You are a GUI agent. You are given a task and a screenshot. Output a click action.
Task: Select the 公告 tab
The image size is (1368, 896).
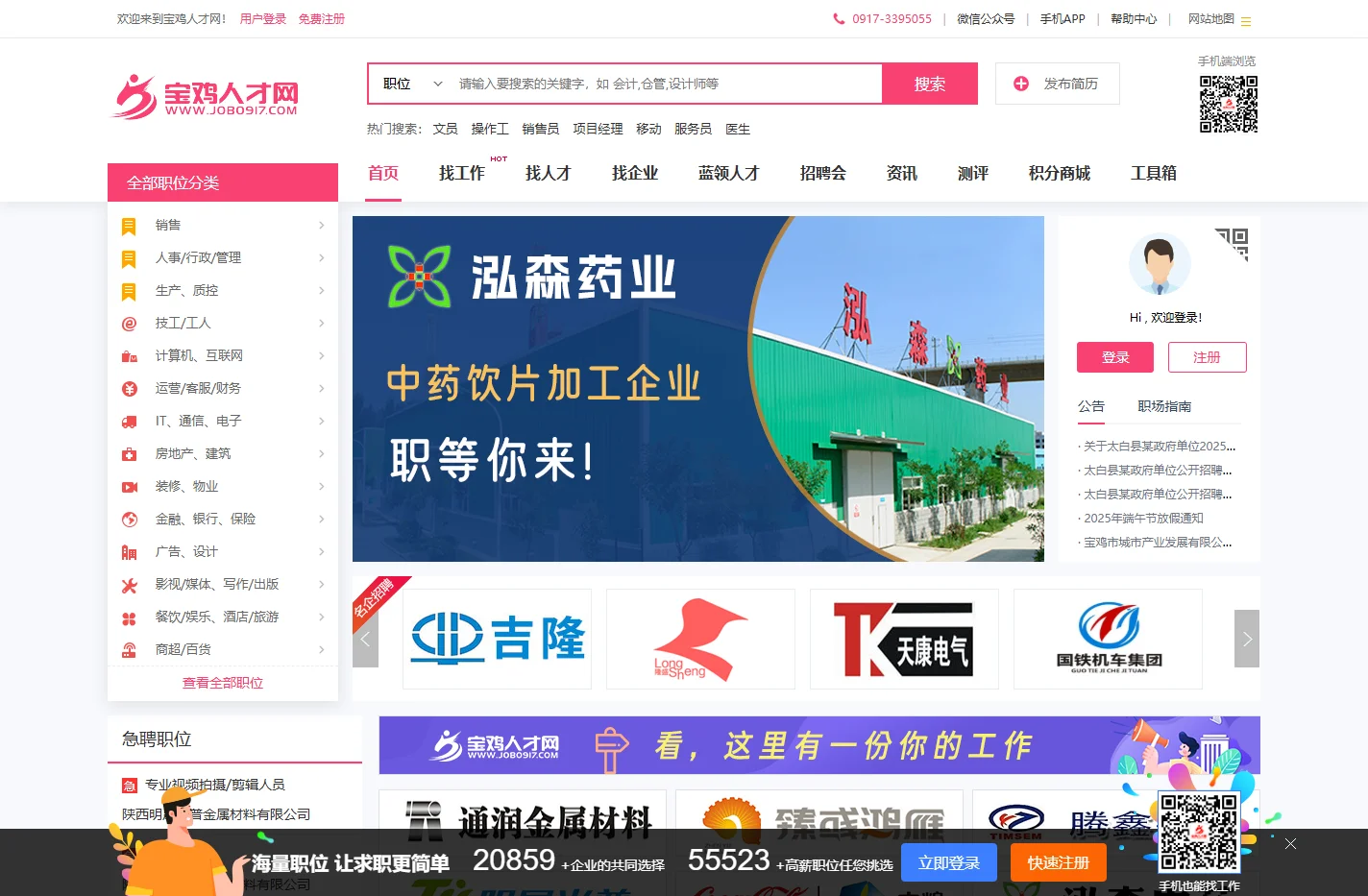[1091, 406]
